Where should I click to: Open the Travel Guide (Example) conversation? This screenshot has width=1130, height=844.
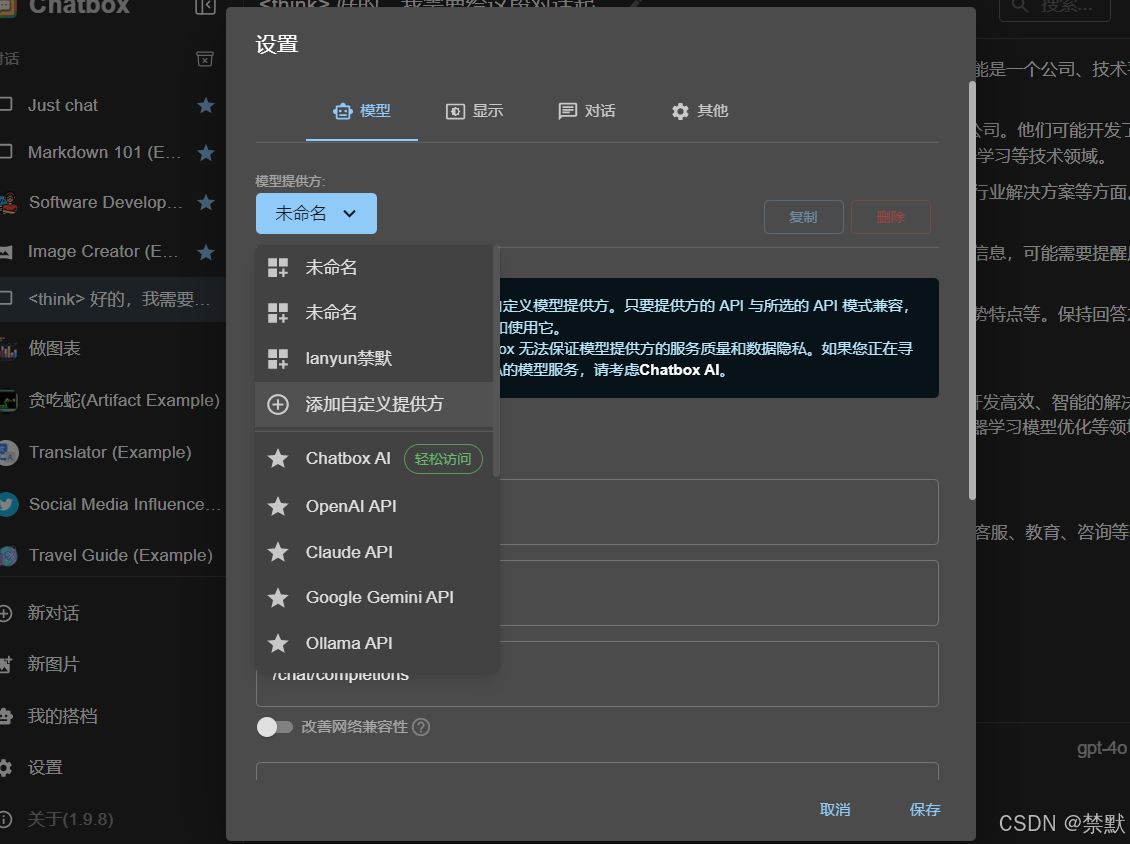(112, 556)
